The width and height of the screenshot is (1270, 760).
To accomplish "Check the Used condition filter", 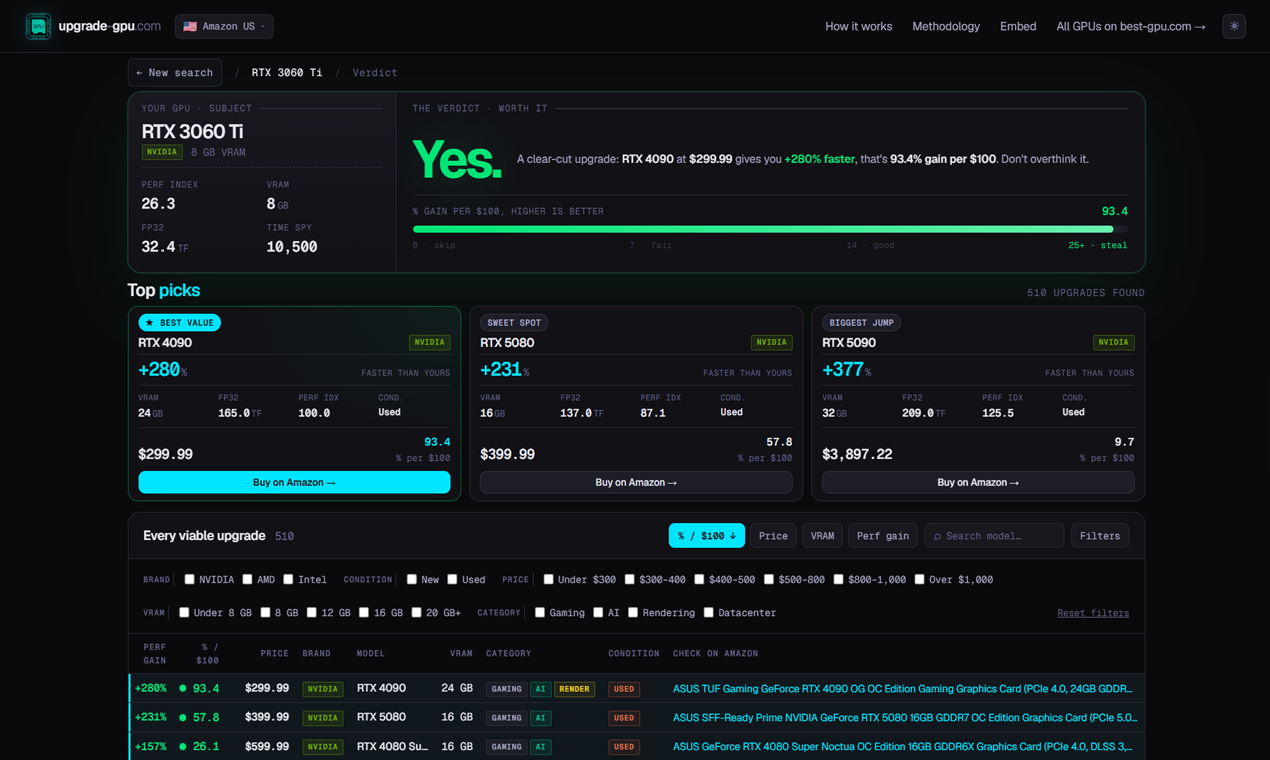I will click(452, 579).
